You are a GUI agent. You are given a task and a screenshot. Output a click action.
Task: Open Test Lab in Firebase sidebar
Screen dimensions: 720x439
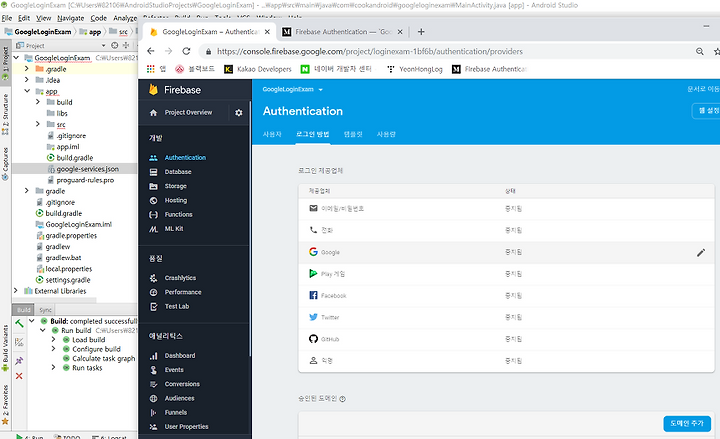(177, 306)
